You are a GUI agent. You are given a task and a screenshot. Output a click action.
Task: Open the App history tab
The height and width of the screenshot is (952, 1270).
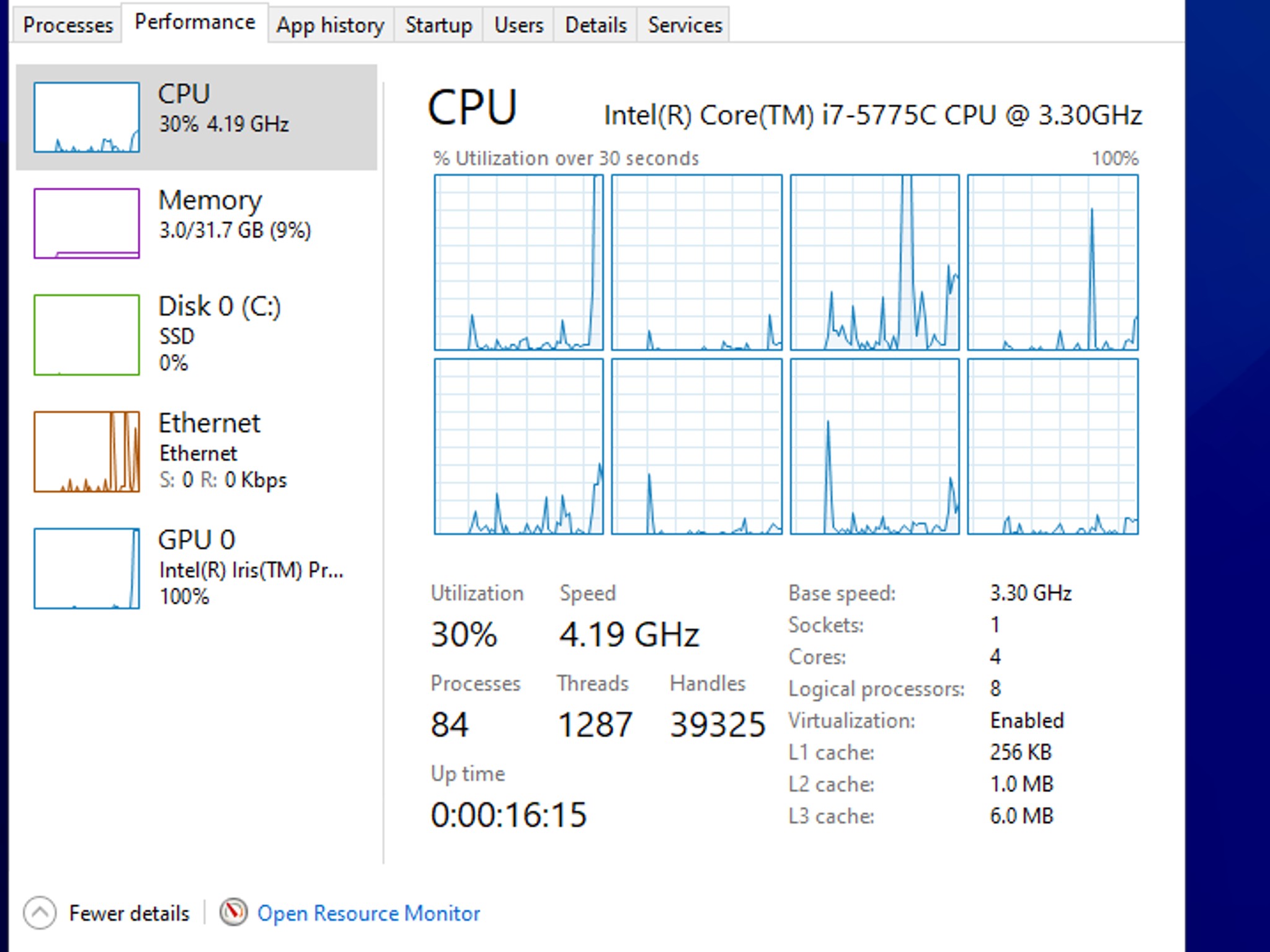(330, 25)
